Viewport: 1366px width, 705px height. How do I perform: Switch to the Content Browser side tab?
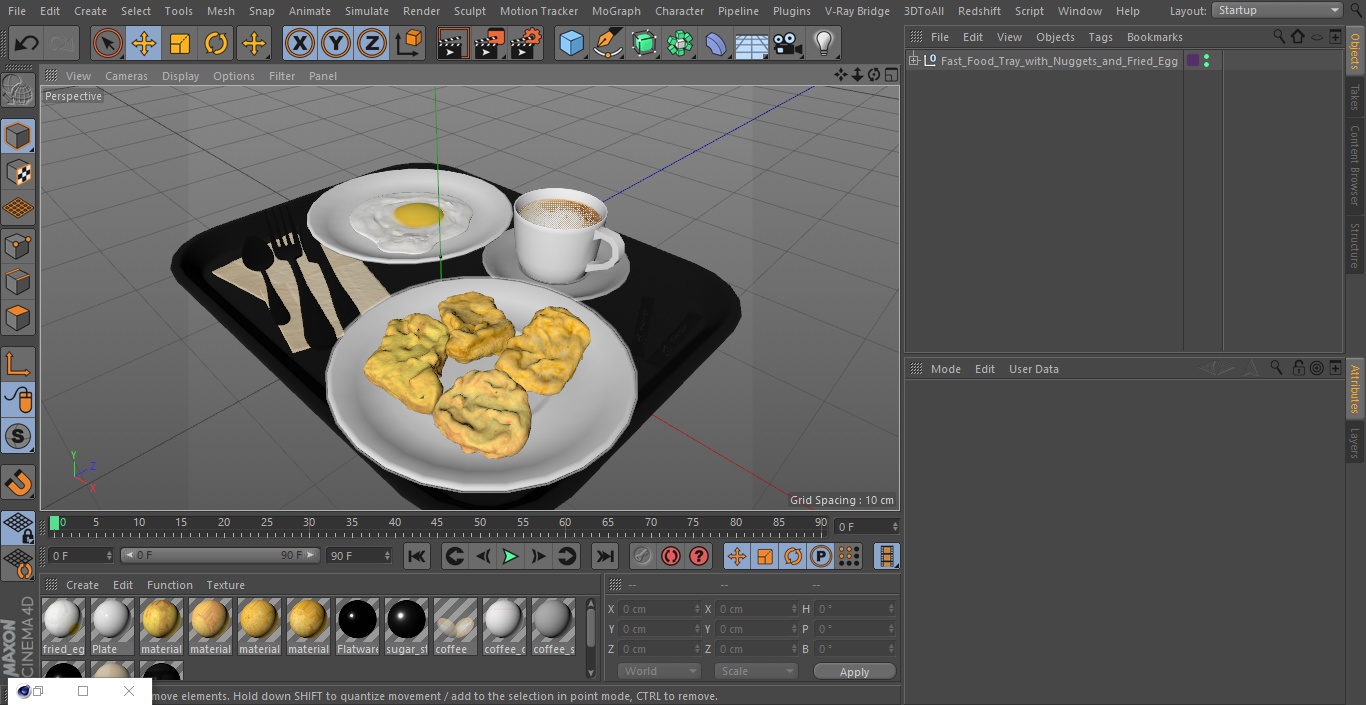point(1355,164)
